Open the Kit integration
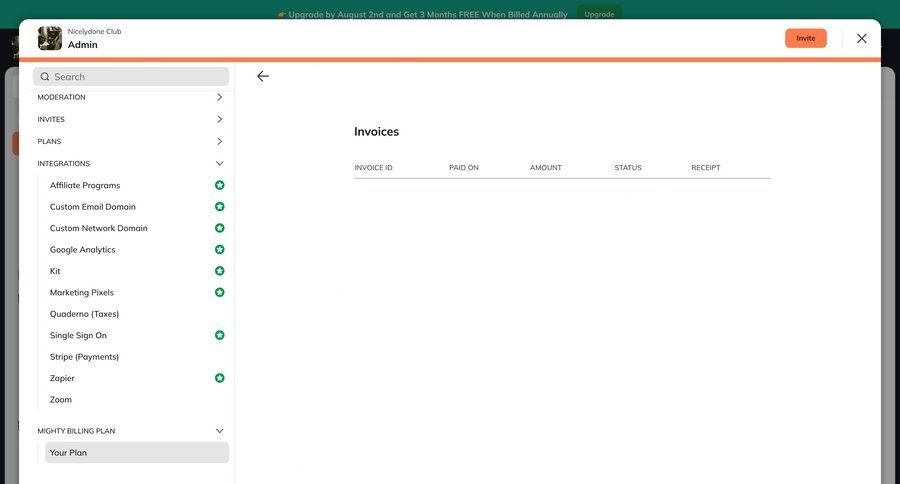This screenshot has height=484, width=900. [x=55, y=271]
